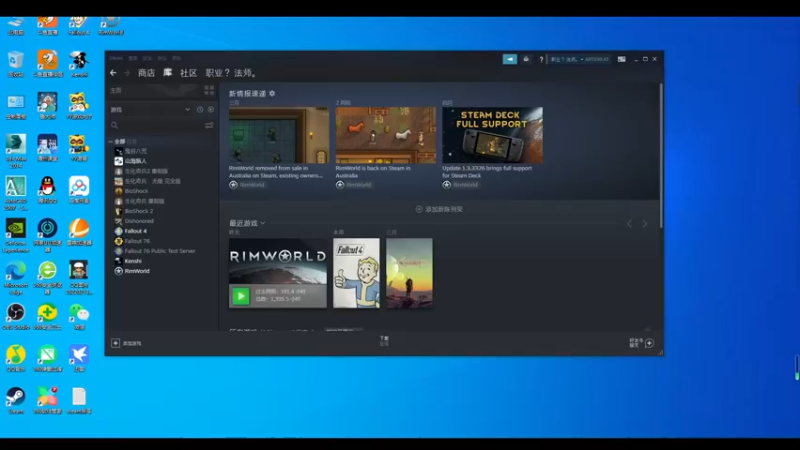800x450 pixels.
Task: Open the 商店 store tab
Action: coord(146,73)
